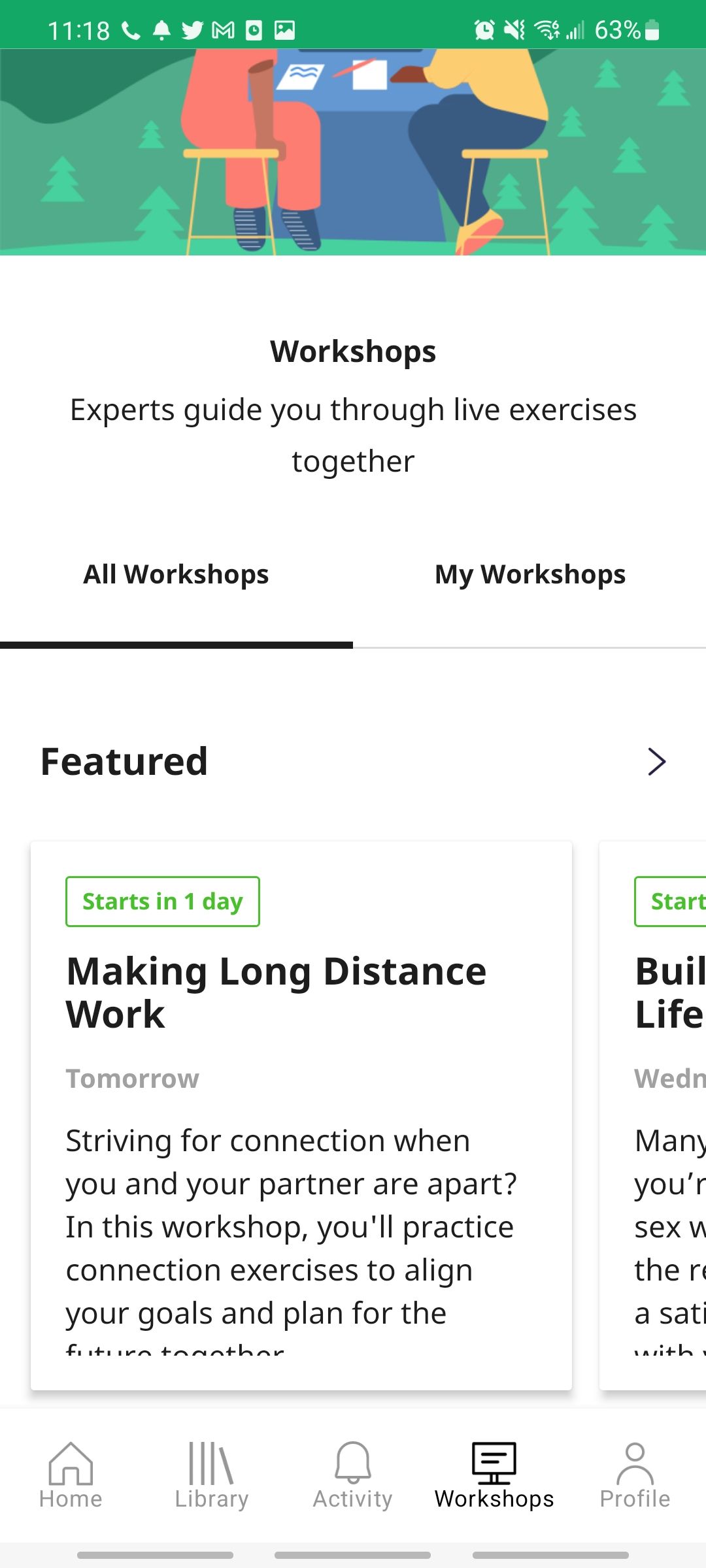Tap the Twitter status bar icon
The width and height of the screenshot is (706, 1568).
coord(192,30)
